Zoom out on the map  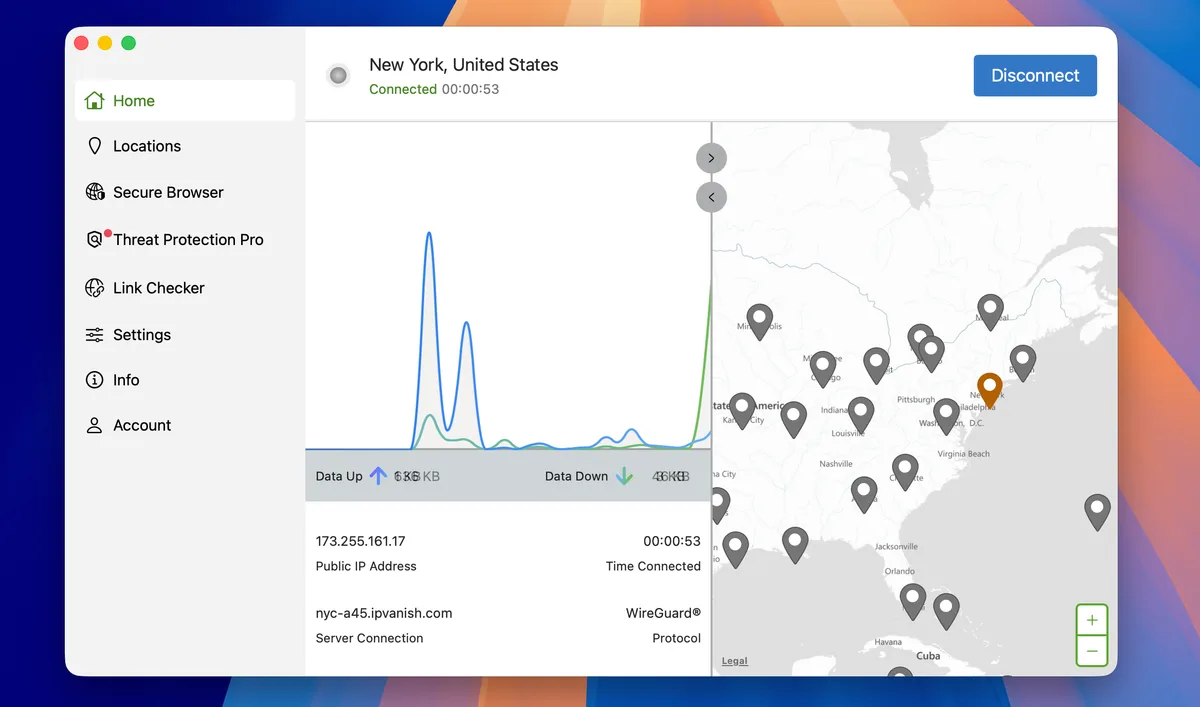click(x=1092, y=651)
